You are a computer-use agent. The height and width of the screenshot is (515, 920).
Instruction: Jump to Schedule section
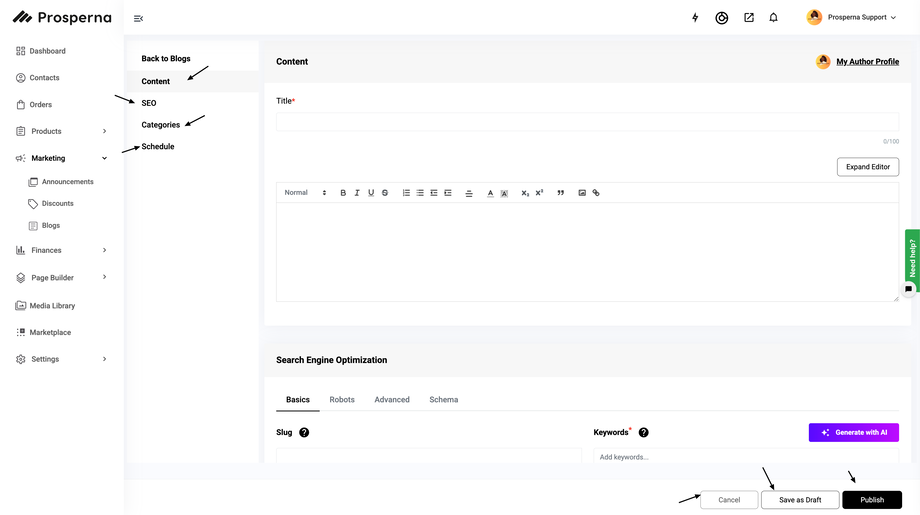tap(158, 147)
